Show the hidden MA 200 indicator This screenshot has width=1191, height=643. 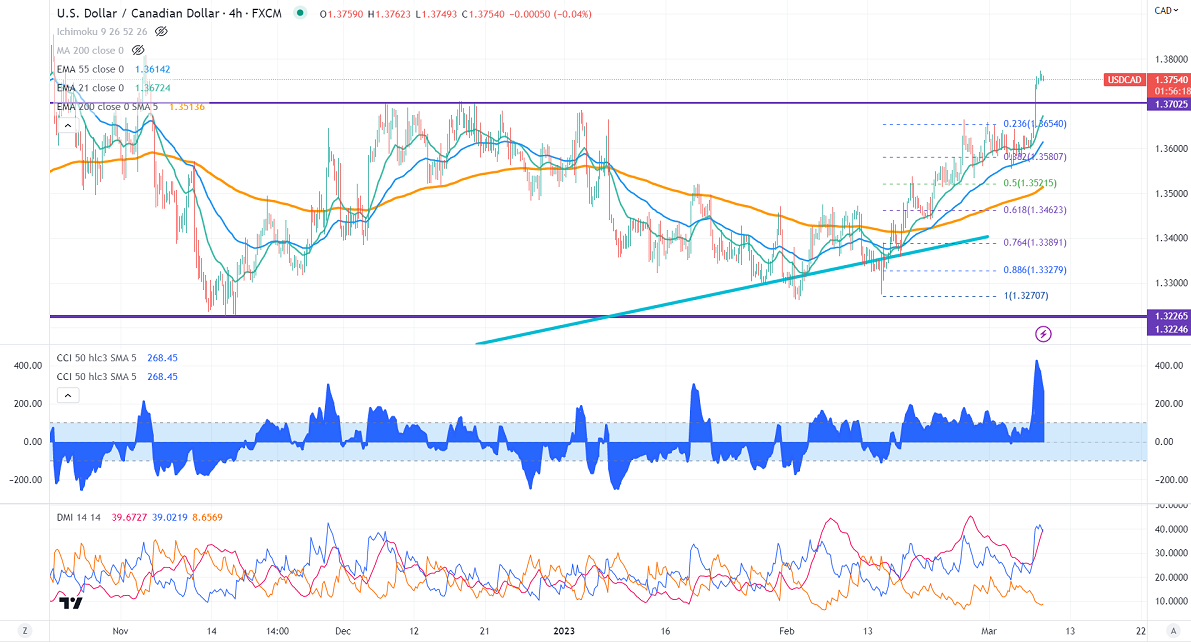(138, 49)
